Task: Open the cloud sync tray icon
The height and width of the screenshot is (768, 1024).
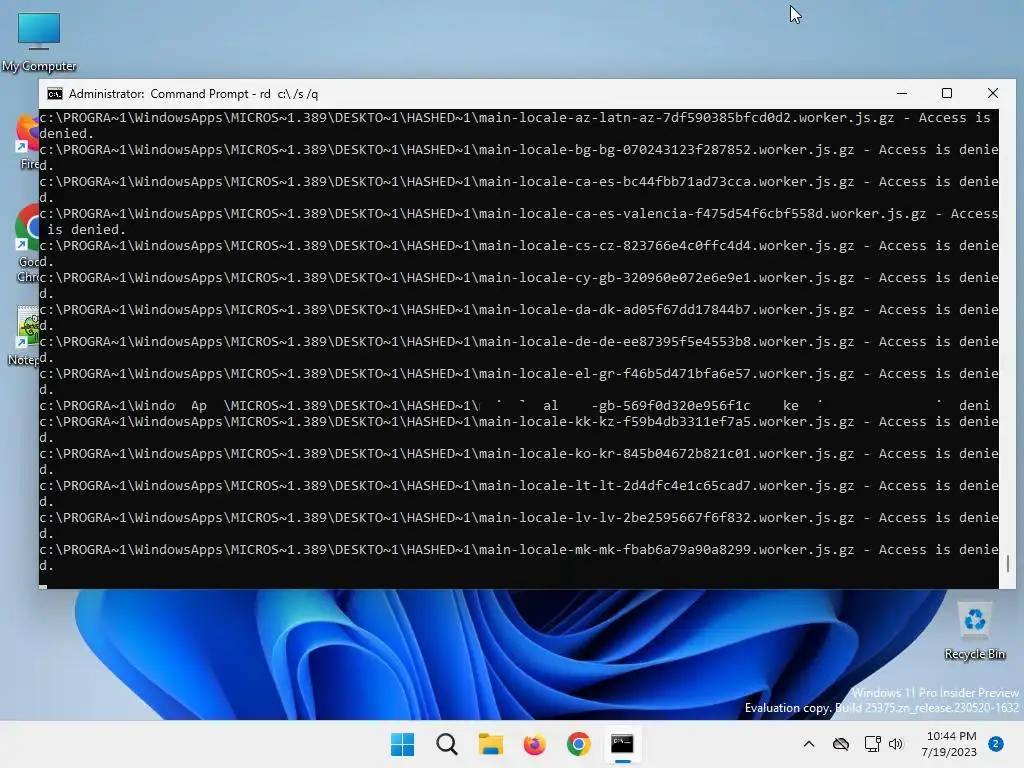Action: point(840,744)
